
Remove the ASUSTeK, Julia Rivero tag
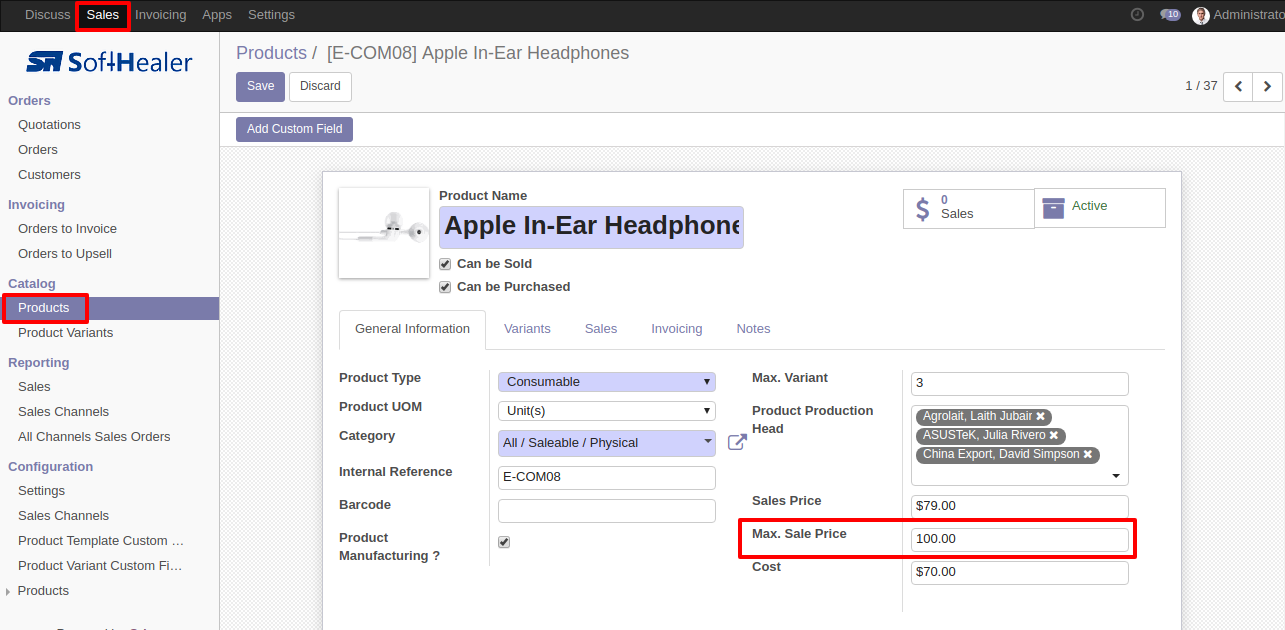coord(1054,436)
